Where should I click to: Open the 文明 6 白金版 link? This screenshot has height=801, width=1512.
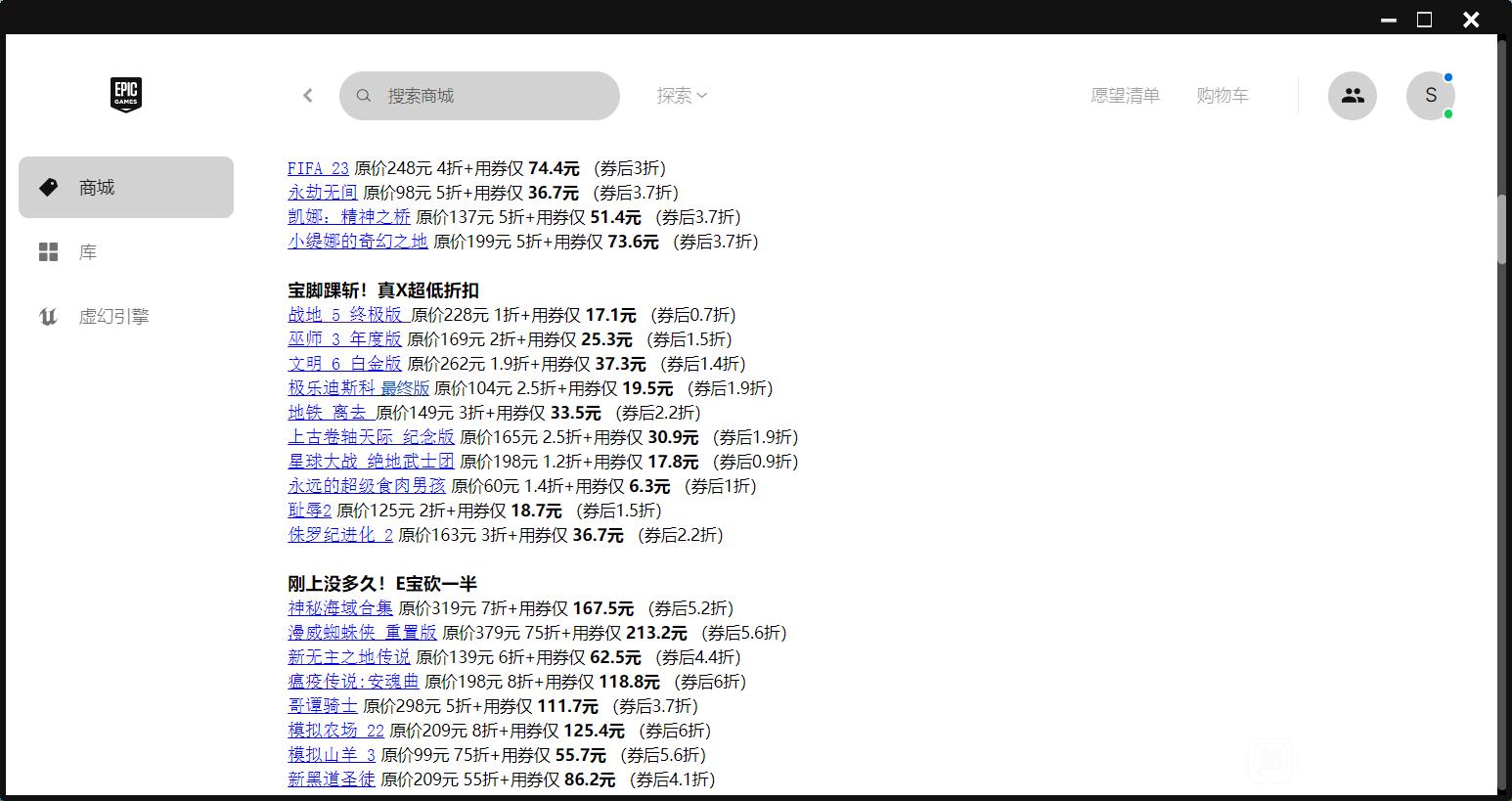coord(344,364)
